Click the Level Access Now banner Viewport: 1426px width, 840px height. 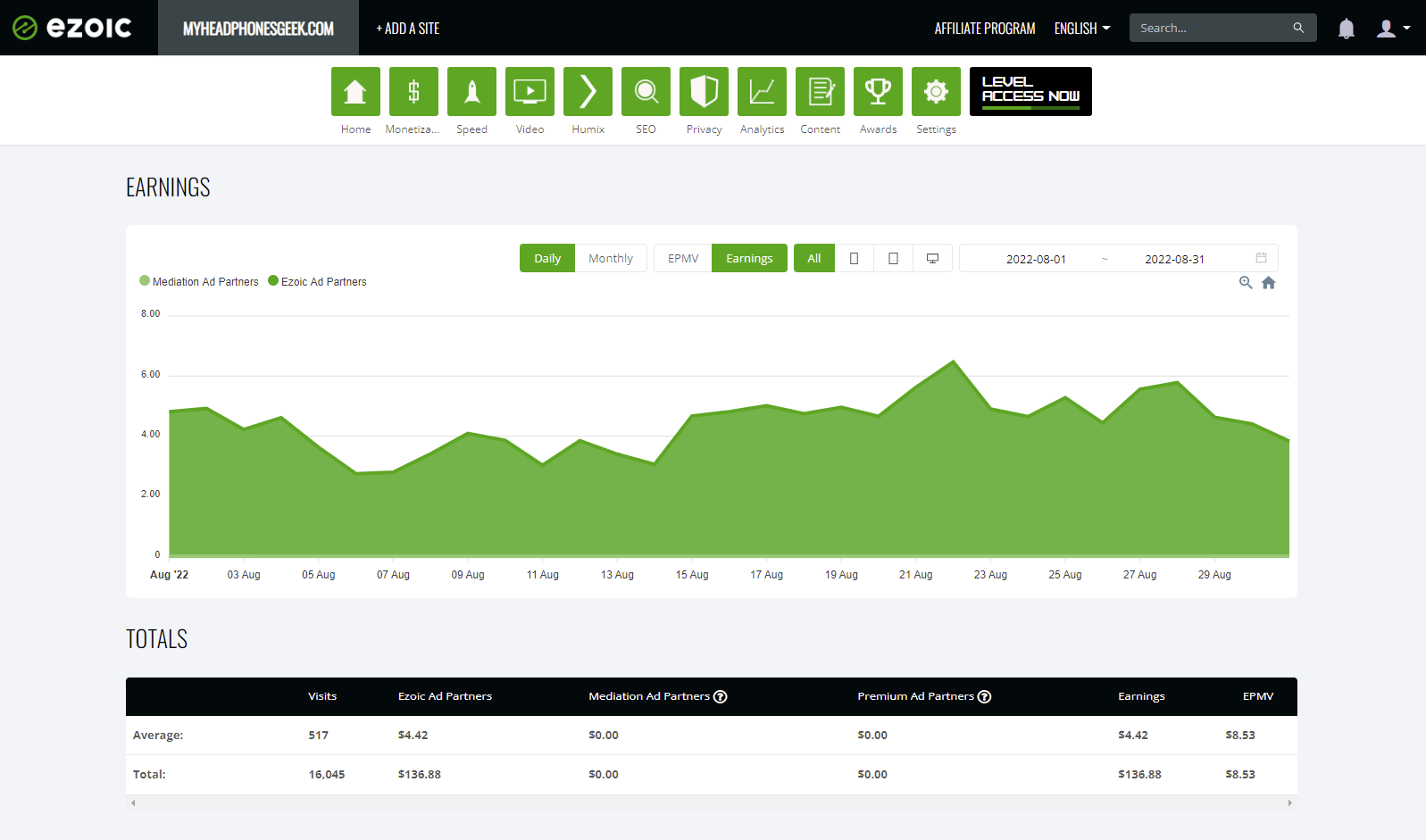tap(1030, 91)
